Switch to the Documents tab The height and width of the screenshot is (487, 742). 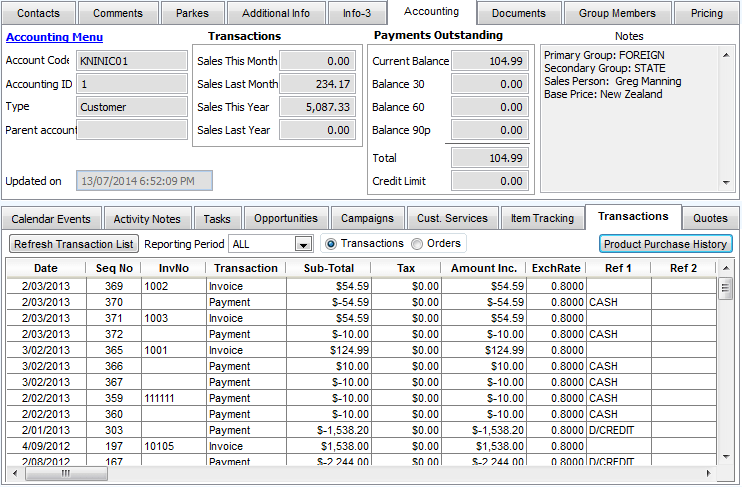519,13
